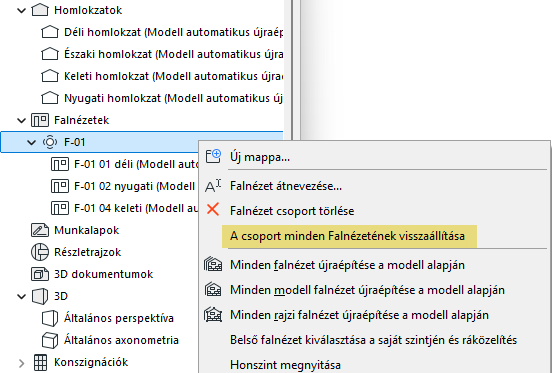The height and width of the screenshot is (373, 552).
Task: Click the Munkalapok worksheet icon
Action: 40,230
